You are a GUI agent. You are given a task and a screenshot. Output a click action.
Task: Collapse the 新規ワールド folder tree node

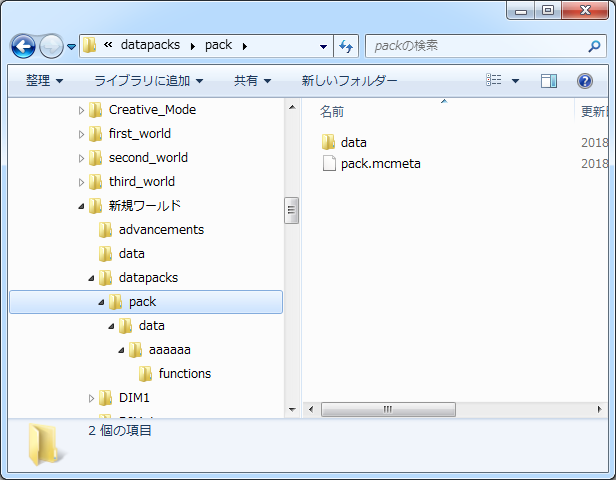(82, 206)
